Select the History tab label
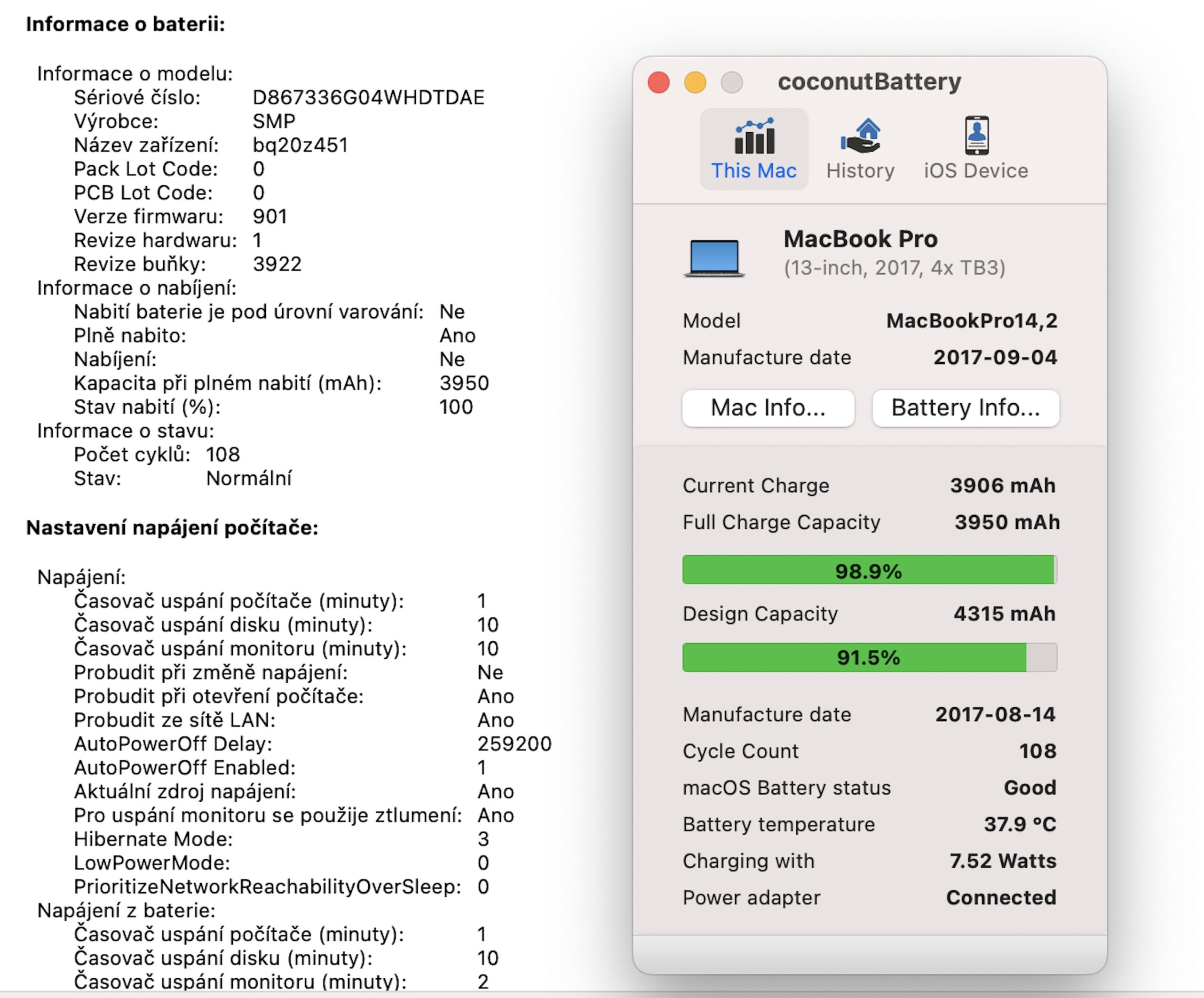 pos(861,171)
